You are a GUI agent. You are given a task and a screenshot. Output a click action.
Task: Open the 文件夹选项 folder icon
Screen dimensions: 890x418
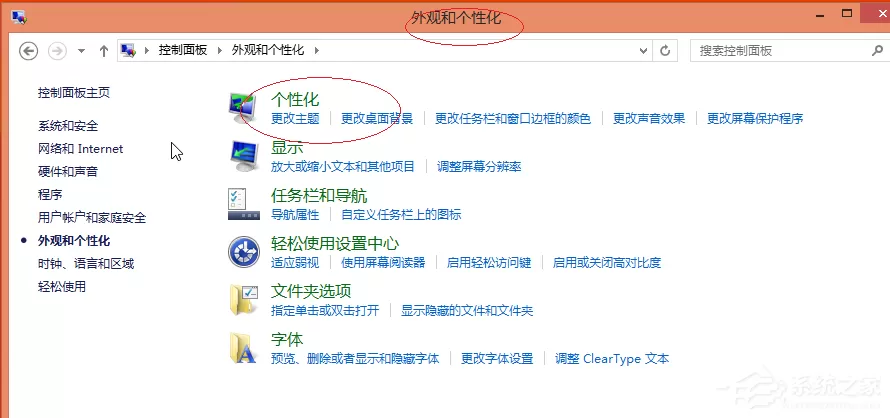click(244, 300)
